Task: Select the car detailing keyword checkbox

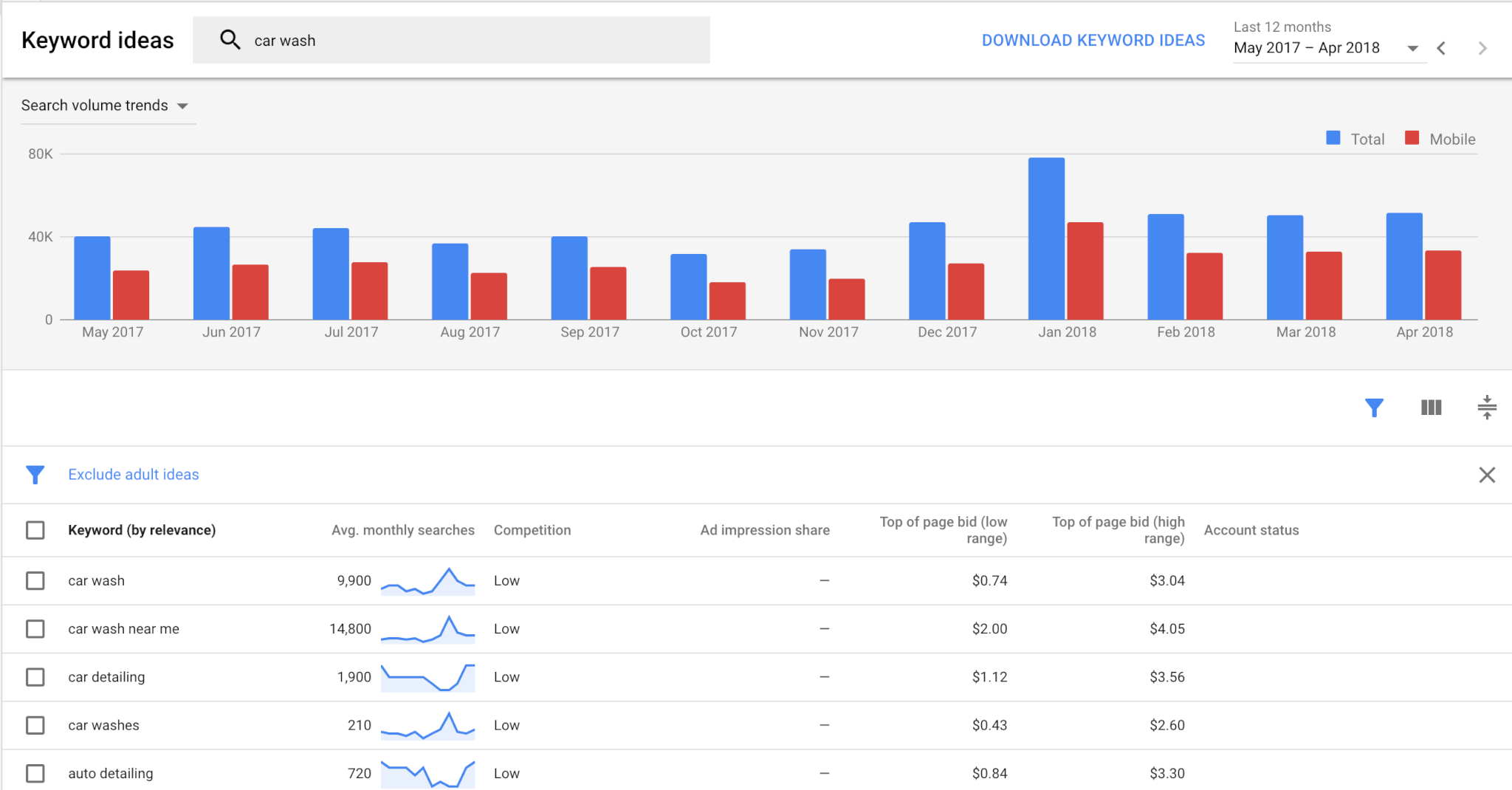Action: click(35, 676)
